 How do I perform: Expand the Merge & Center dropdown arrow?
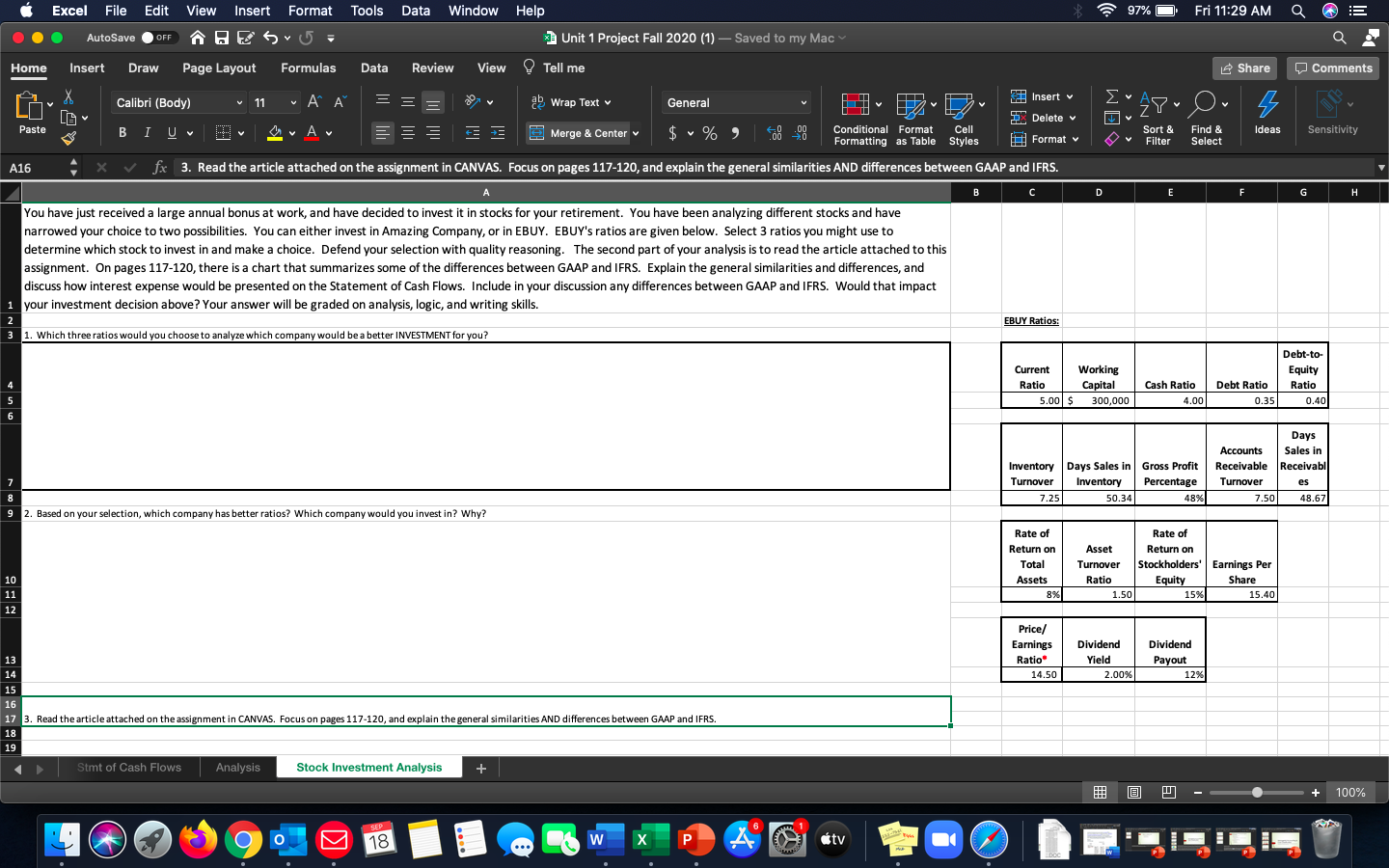point(636,133)
